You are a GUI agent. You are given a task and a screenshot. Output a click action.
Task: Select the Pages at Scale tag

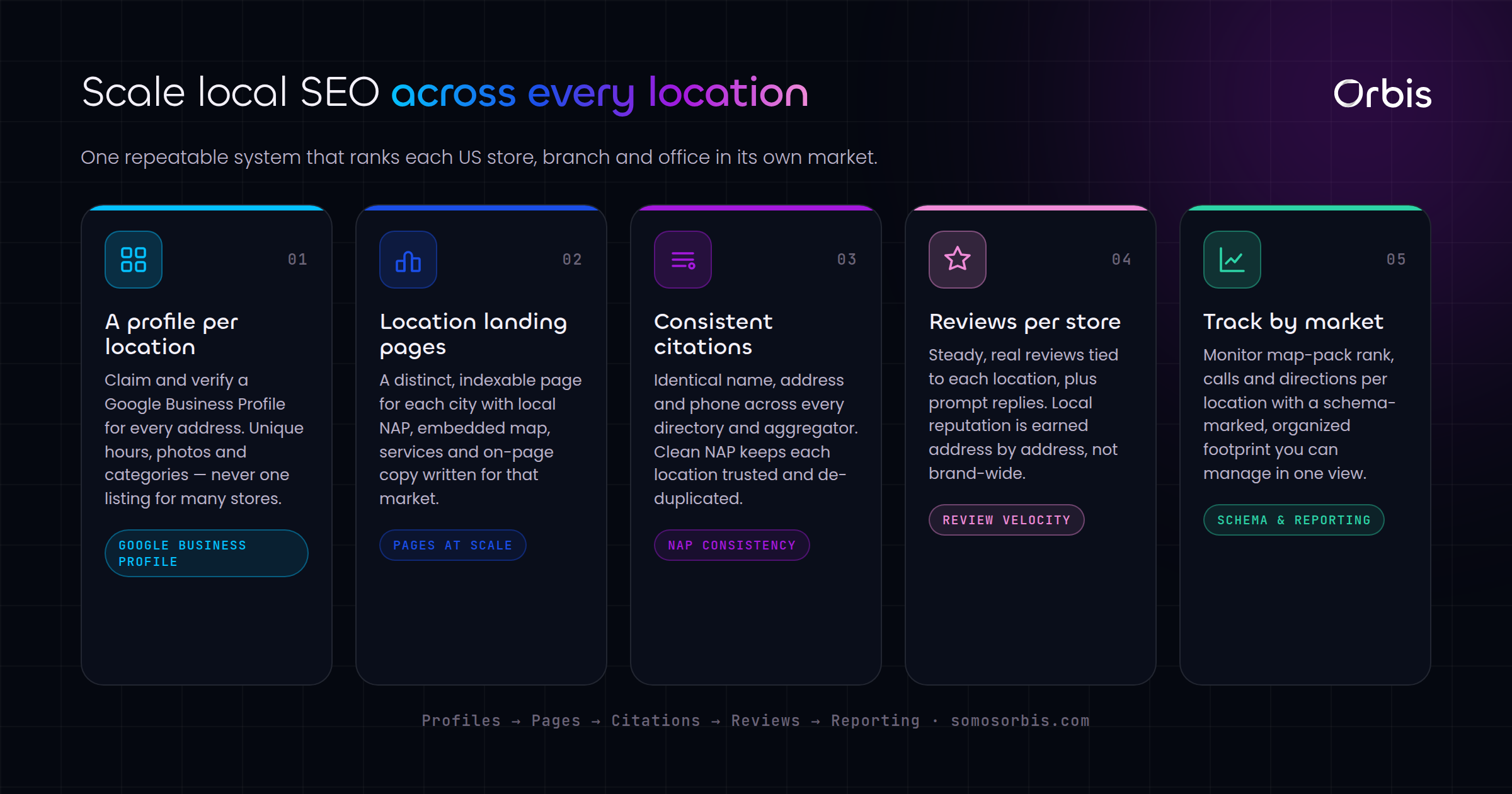(x=453, y=545)
